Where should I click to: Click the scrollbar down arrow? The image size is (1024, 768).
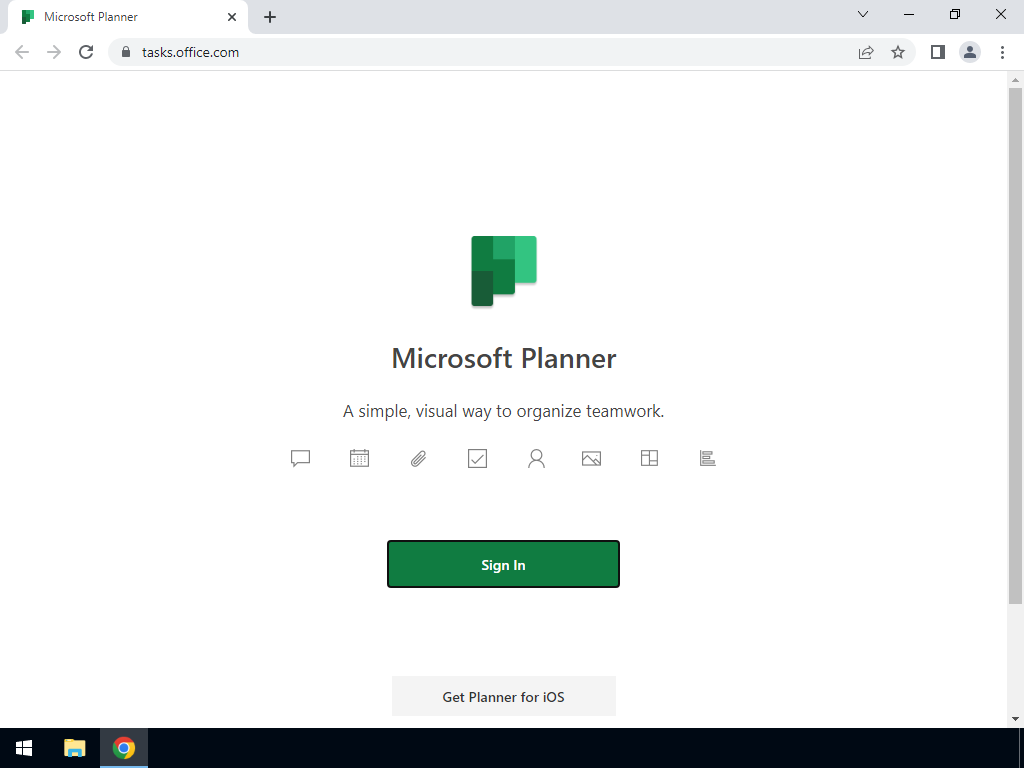pyautogui.click(x=1015, y=719)
